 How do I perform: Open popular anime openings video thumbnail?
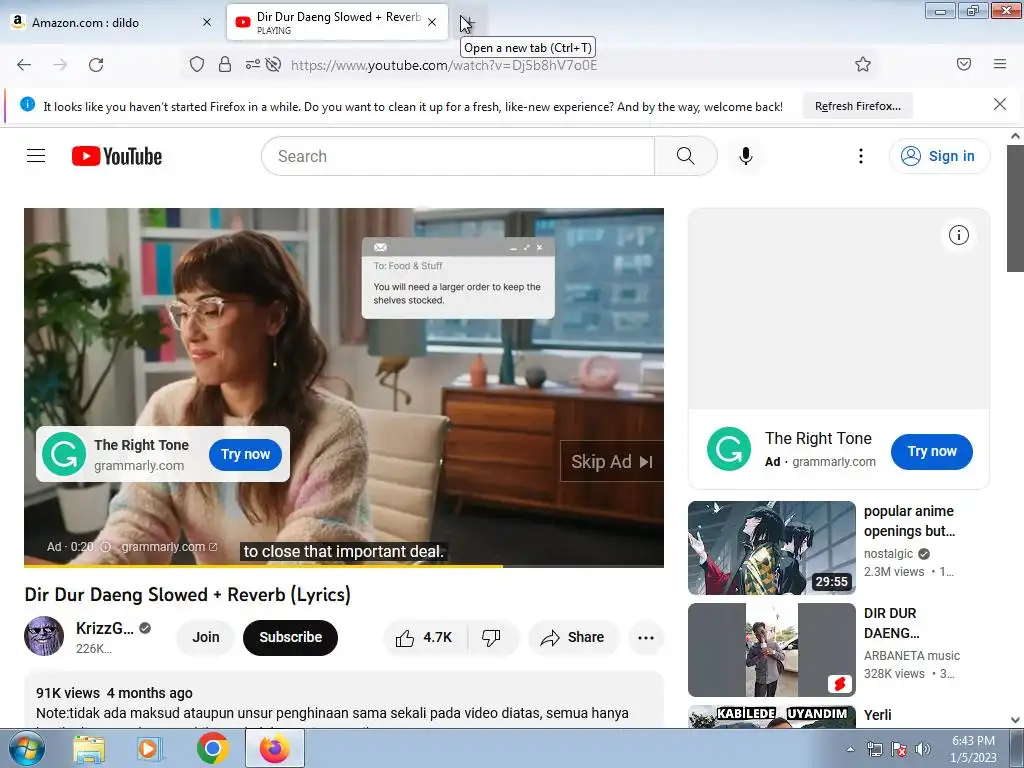point(771,547)
